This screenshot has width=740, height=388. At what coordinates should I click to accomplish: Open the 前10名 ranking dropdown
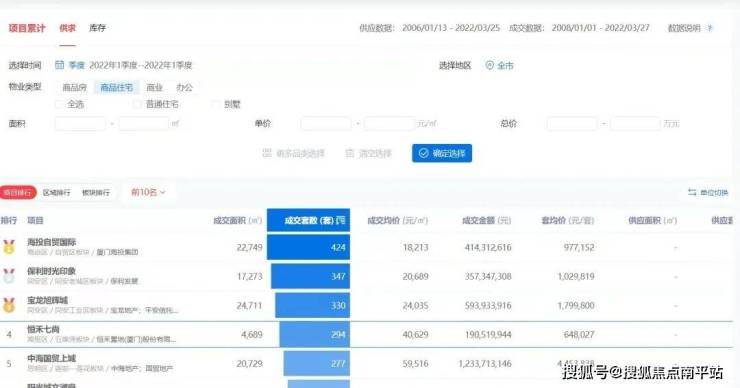(148, 192)
